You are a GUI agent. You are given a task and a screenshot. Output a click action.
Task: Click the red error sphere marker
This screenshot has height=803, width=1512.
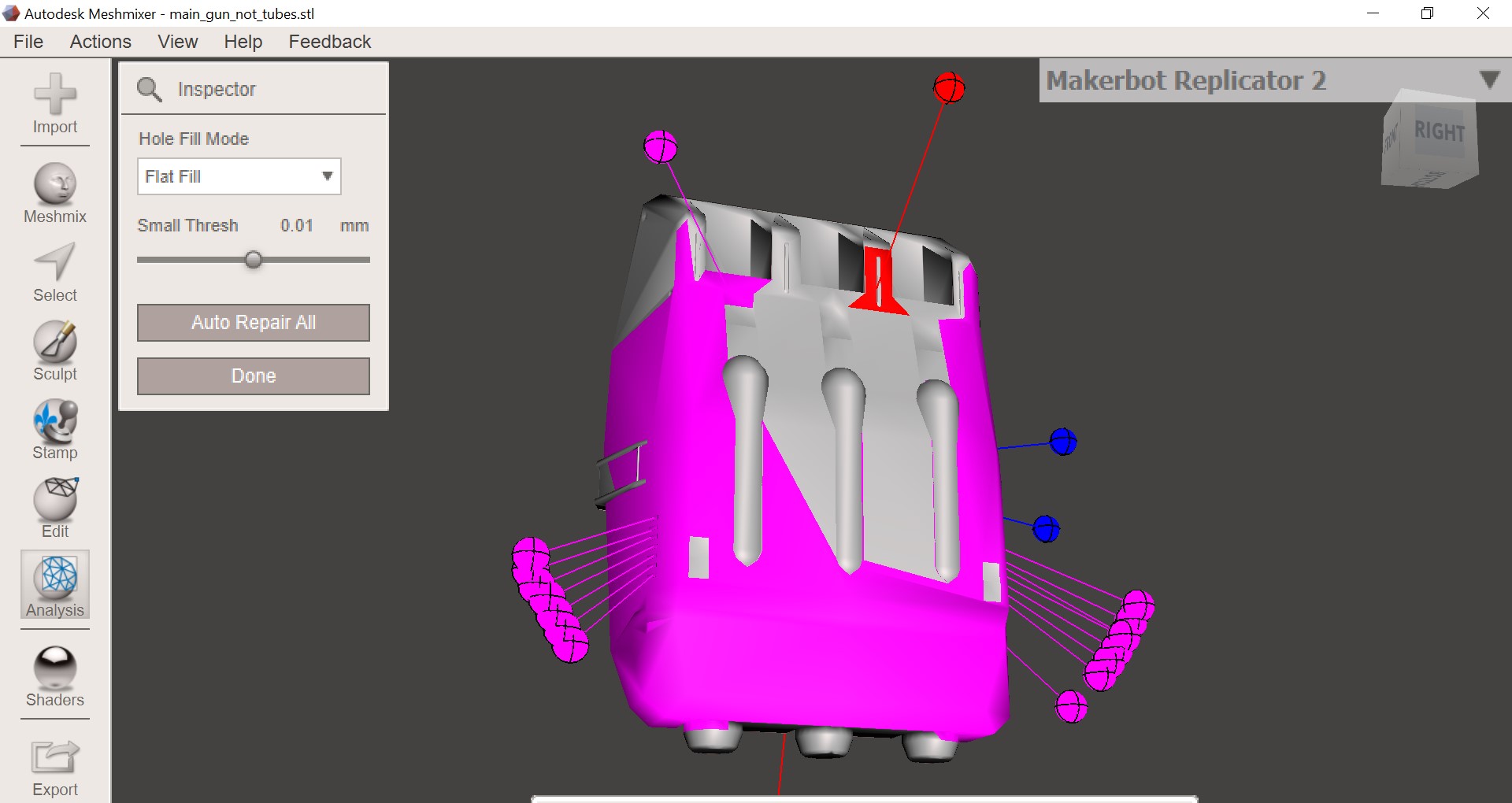pos(949,87)
